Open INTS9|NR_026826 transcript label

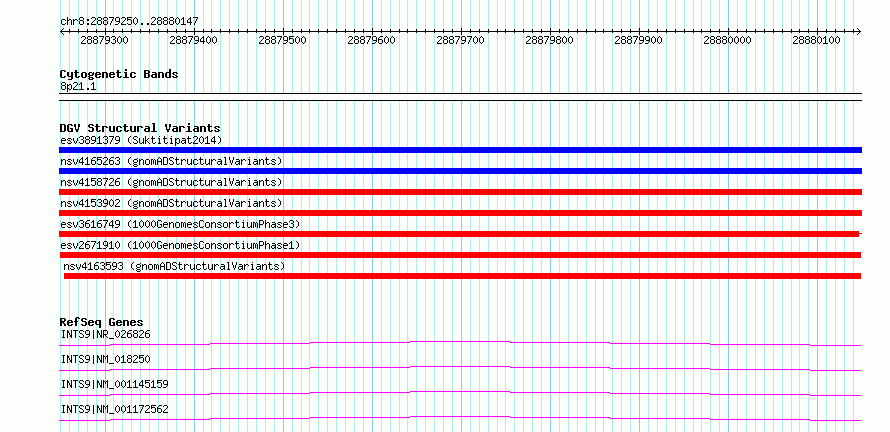coord(105,334)
